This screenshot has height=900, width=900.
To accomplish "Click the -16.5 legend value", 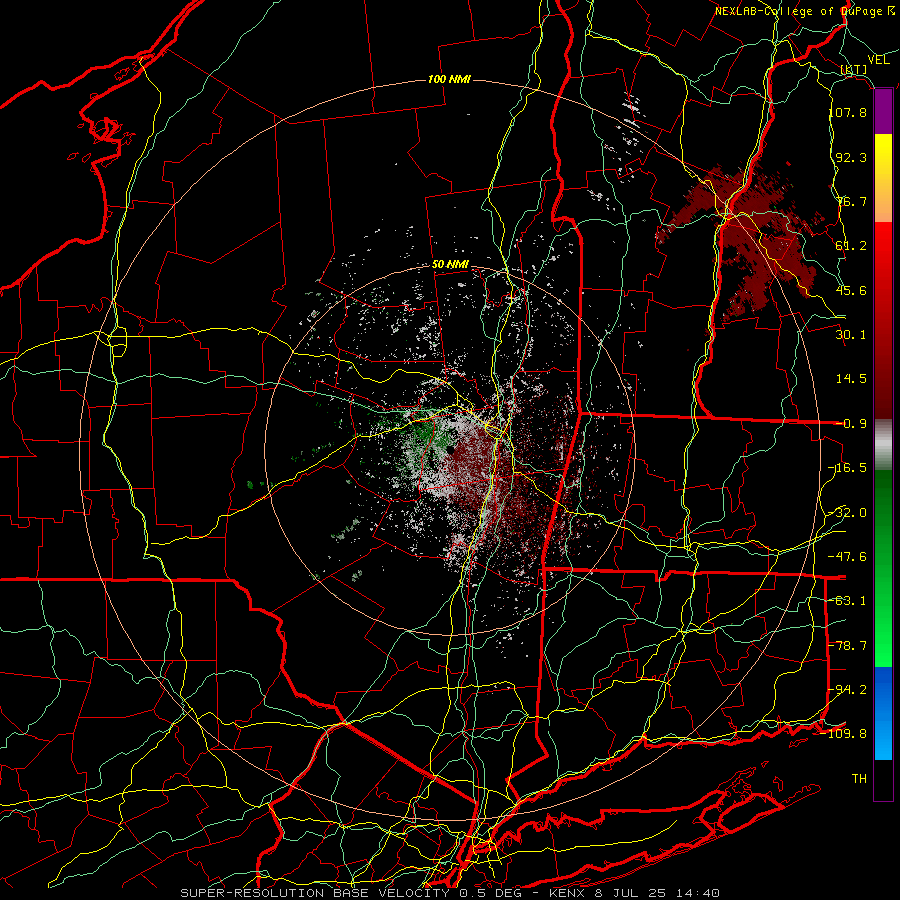I will coord(848,468).
